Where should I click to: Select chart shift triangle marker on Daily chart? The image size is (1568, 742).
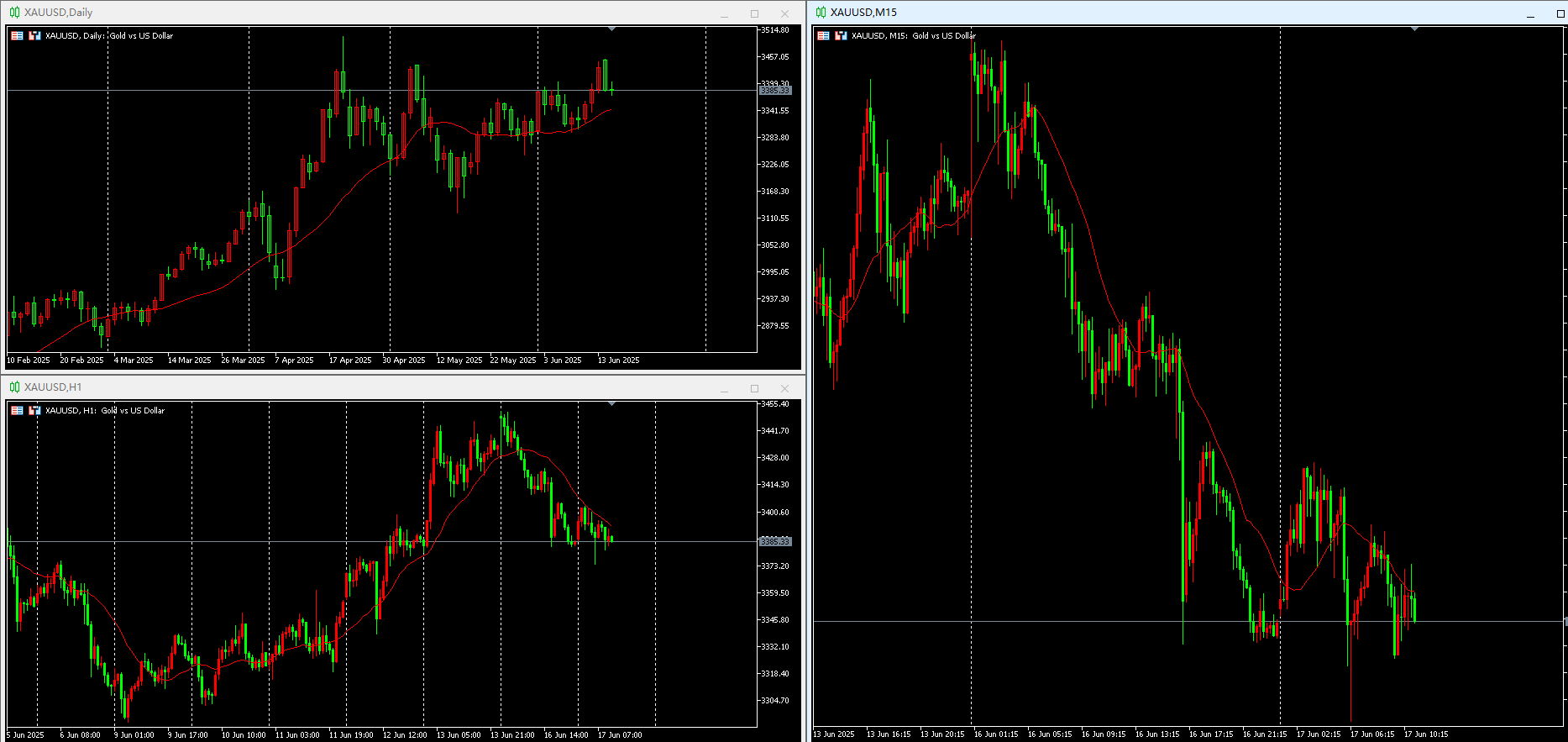(611, 29)
